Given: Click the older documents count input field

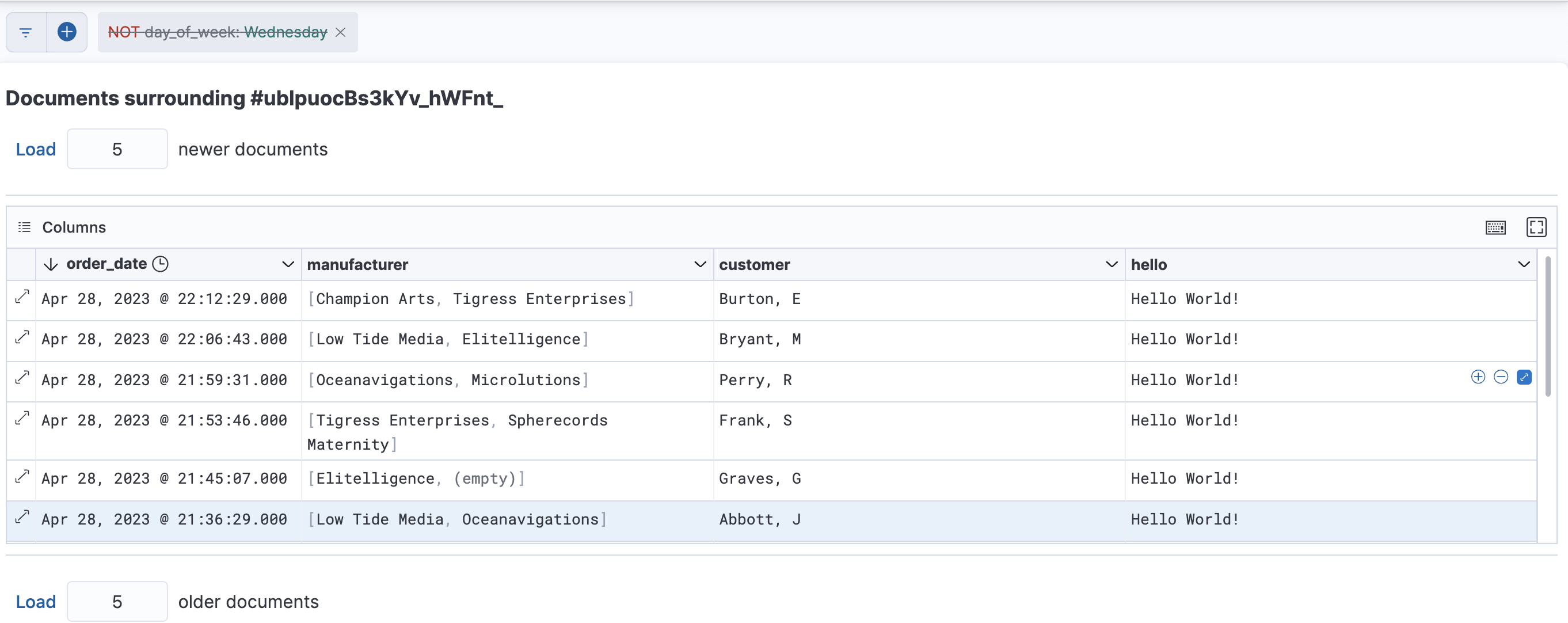Looking at the screenshot, I should tap(117, 601).
